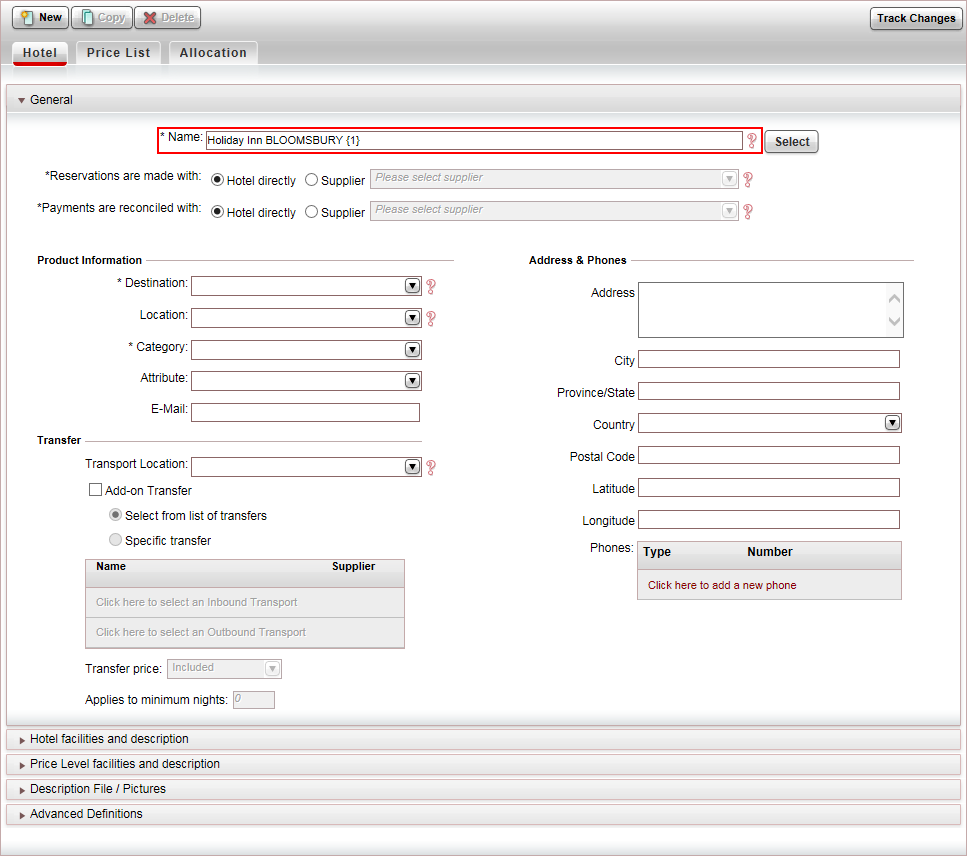Choose Supplier for Reservations
The width and height of the screenshot is (967, 856).
point(311,180)
